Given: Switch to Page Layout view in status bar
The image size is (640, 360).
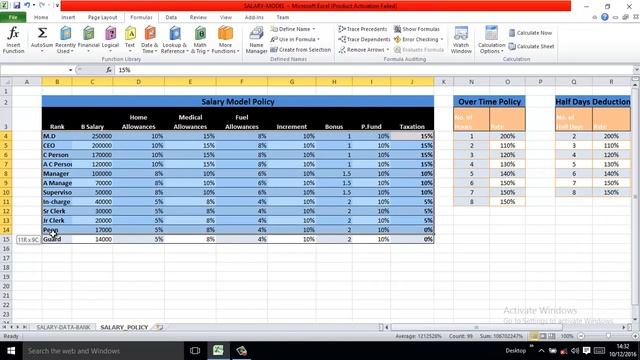Looking at the screenshot, I should click(x=543, y=336).
